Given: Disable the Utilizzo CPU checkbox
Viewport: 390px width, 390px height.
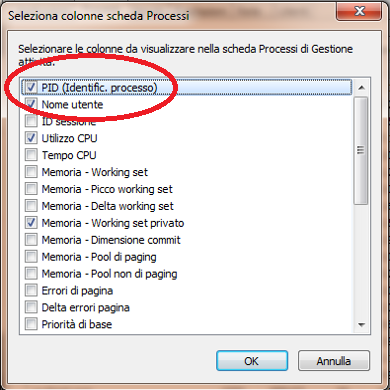Looking at the screenshot, I should coord(31,138).
